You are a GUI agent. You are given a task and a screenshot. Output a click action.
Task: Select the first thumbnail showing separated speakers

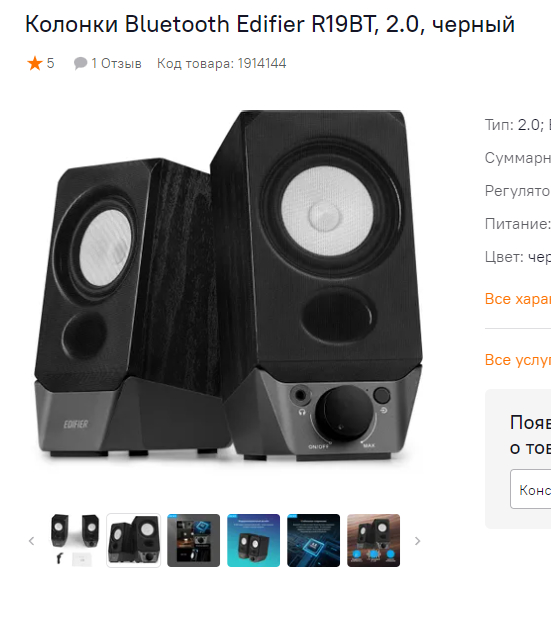click(74, 541)
